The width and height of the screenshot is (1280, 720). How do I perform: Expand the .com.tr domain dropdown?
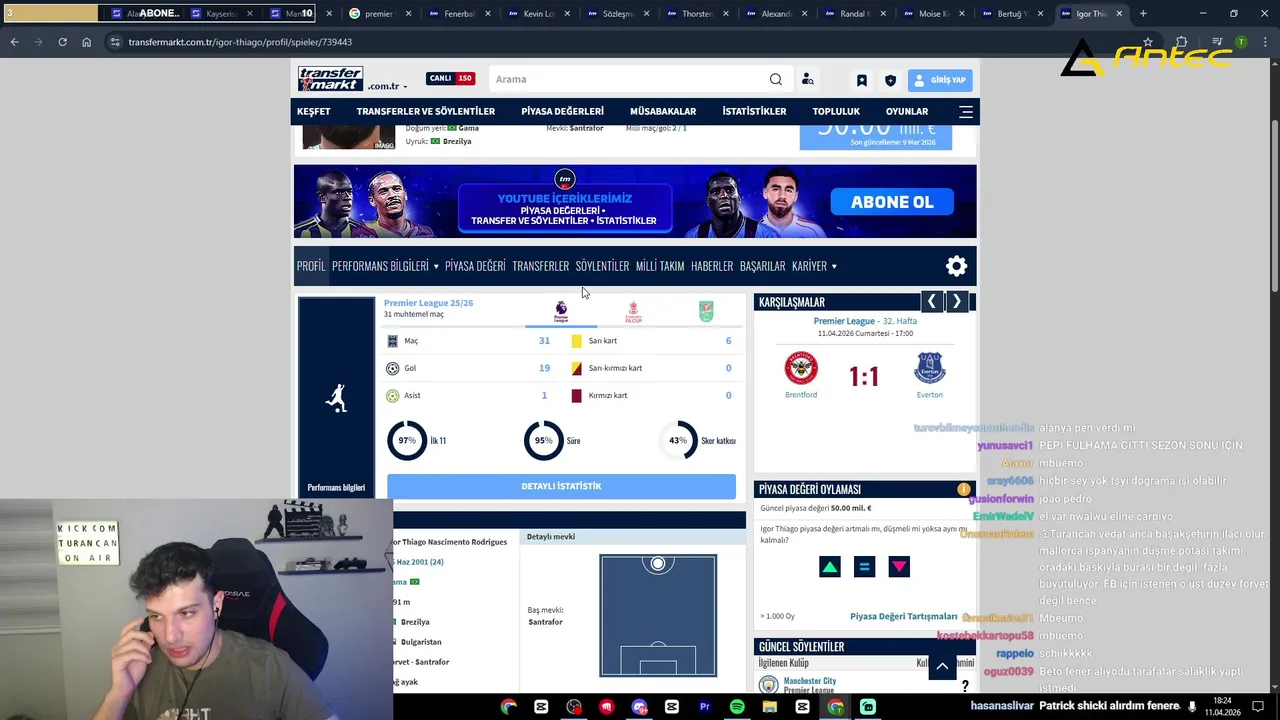[x=388, y=86]
